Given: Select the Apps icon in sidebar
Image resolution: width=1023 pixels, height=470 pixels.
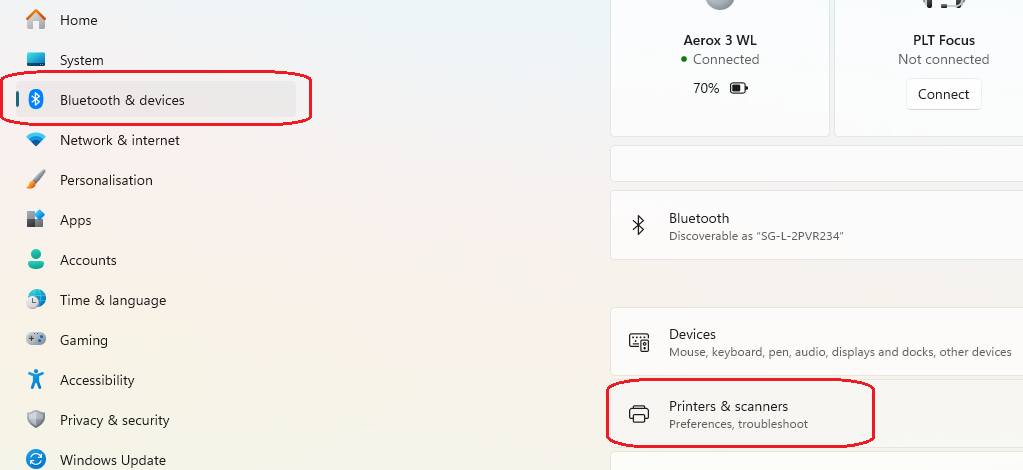Looking at the screenshot, I should click(x=36, y=219).
